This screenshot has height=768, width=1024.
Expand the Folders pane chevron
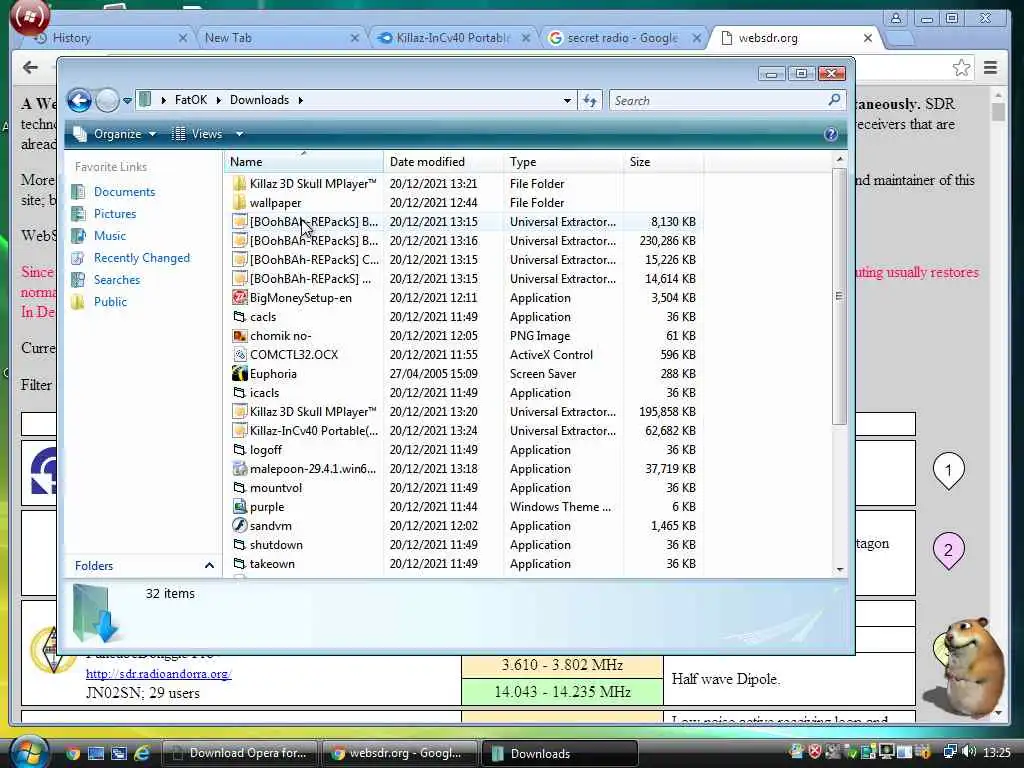coord(209,566)
